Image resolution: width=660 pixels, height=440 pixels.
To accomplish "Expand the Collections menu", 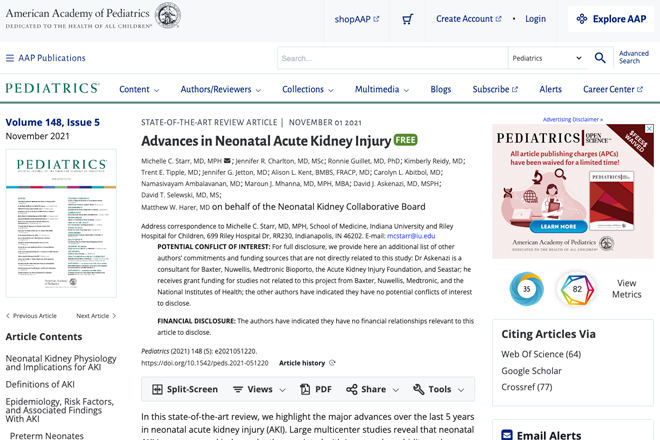I will point(308,90).
